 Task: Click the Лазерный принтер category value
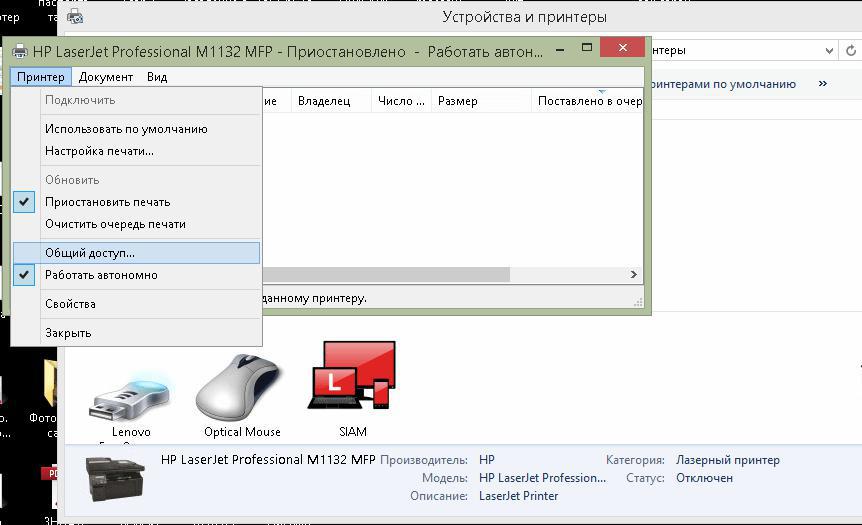tap(727, 460)
